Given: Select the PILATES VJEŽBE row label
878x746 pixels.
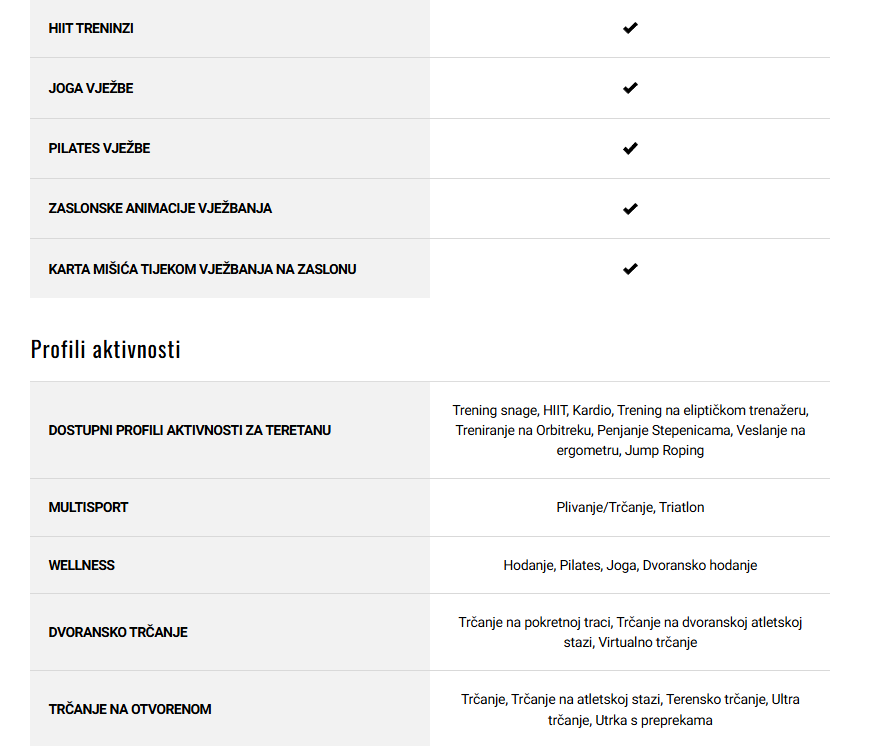Looking at the screenshot, I should [x=99, y=148].
